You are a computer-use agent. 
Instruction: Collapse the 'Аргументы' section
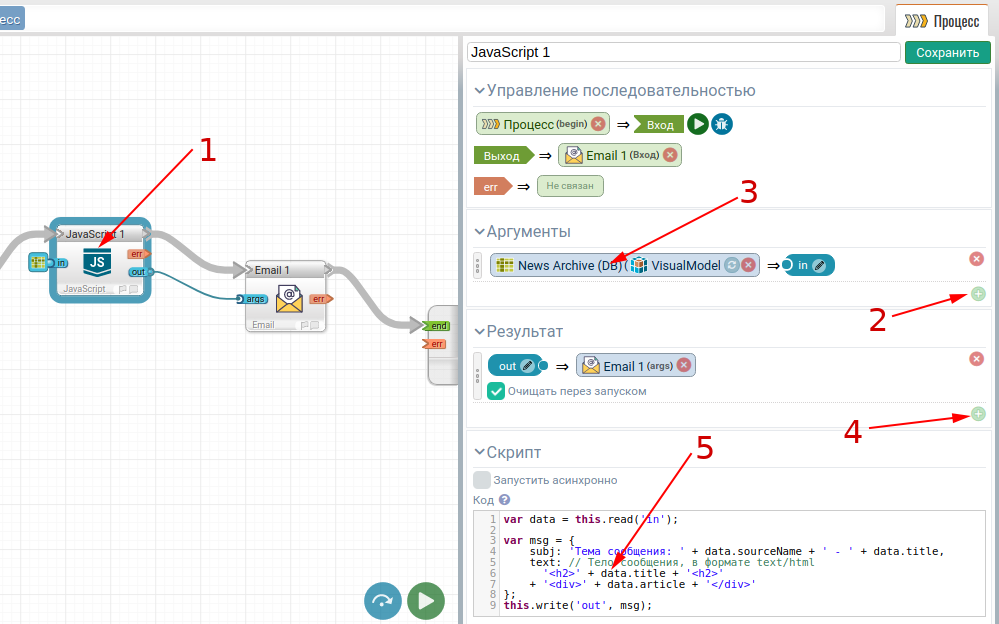point(480,232)
